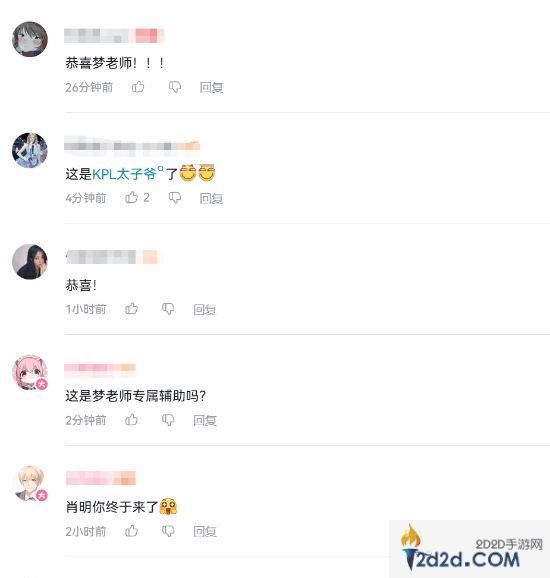
Task: Click the 2d2d.COM watermark logo
Action: pyautogui.click(x=469, y=548)
